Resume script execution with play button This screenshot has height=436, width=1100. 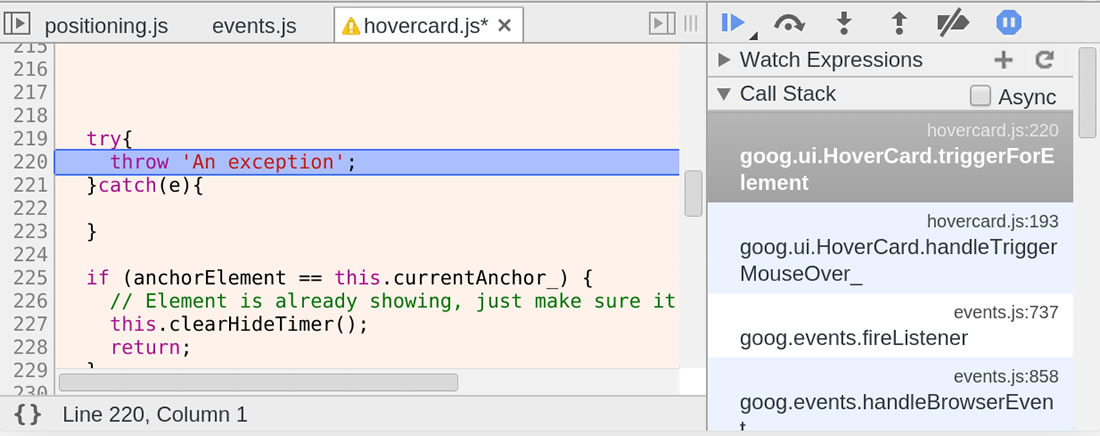pos(733,22)
